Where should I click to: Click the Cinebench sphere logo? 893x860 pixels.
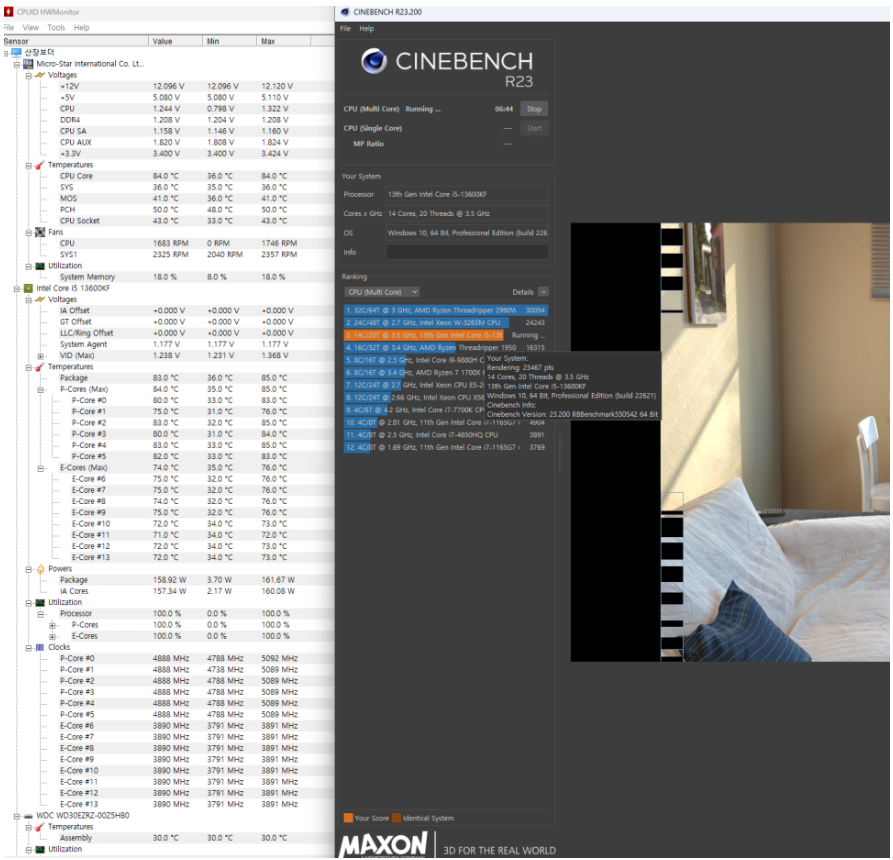pyautogui.click(x=374, y=61)
